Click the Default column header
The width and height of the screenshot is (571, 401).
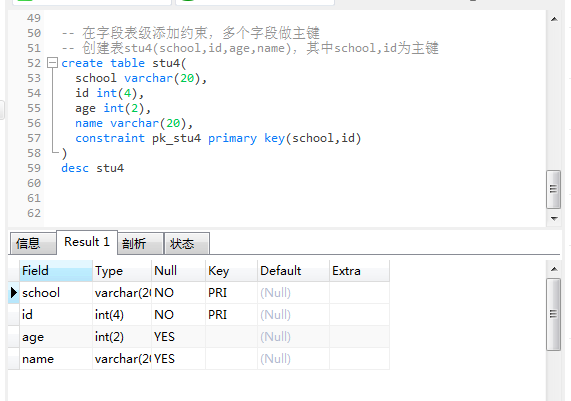tap(294, 271)
